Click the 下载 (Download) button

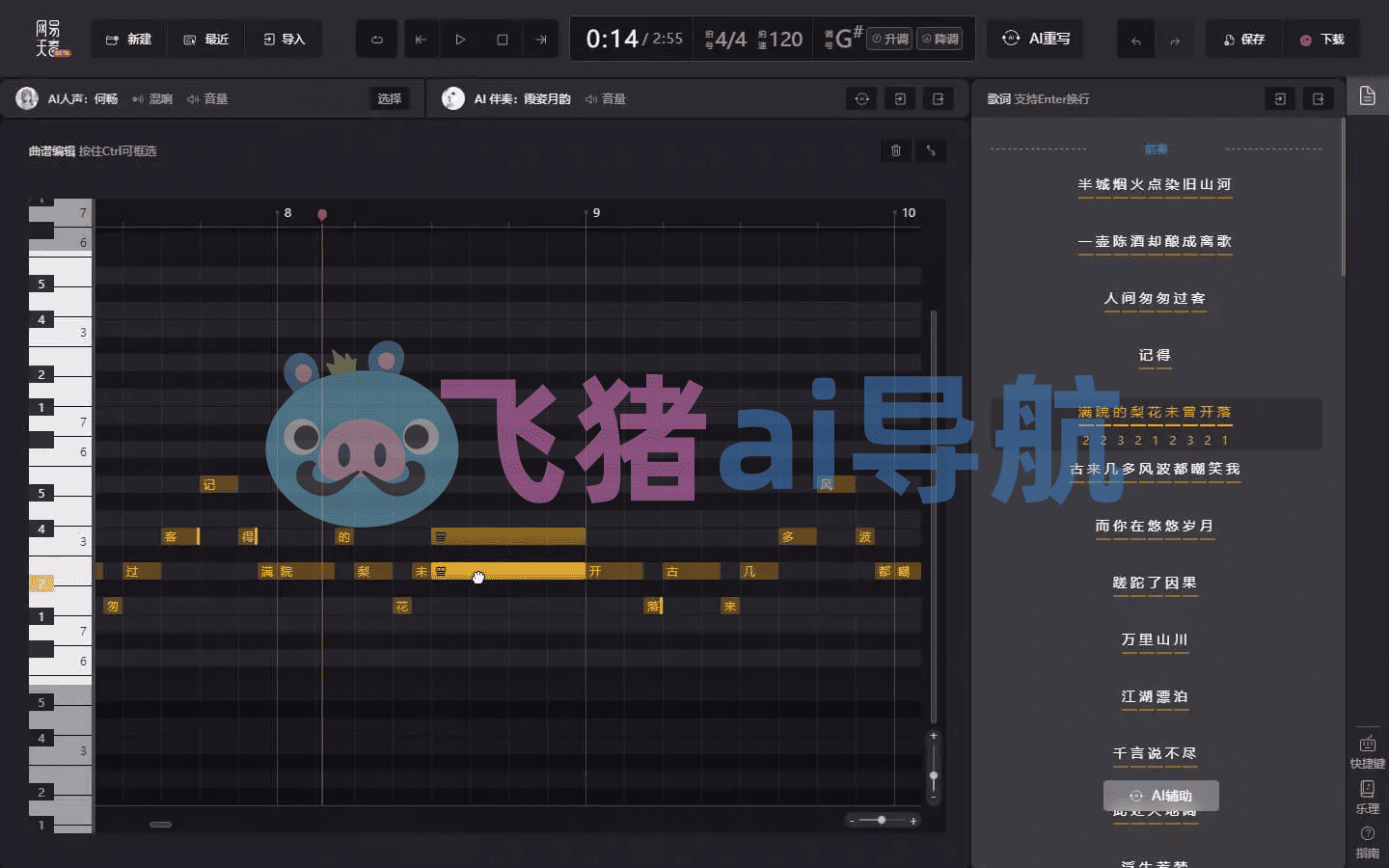1321,40
